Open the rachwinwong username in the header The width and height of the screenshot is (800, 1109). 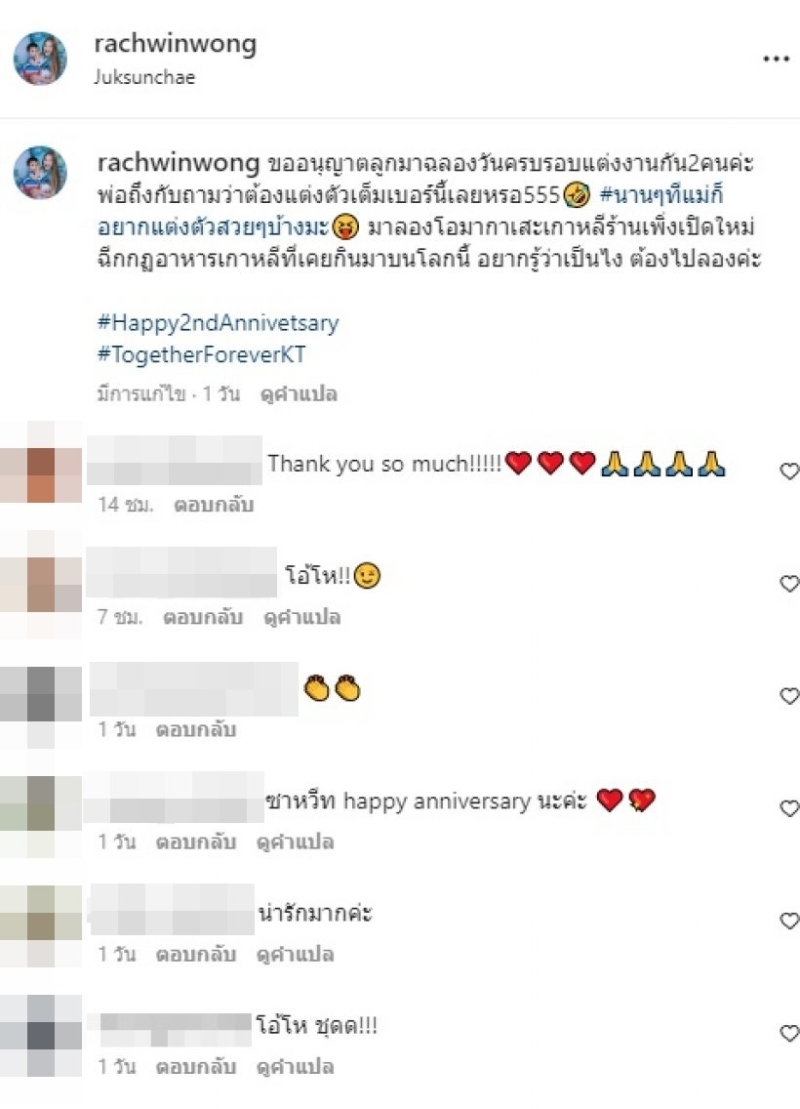click(175, 44)
